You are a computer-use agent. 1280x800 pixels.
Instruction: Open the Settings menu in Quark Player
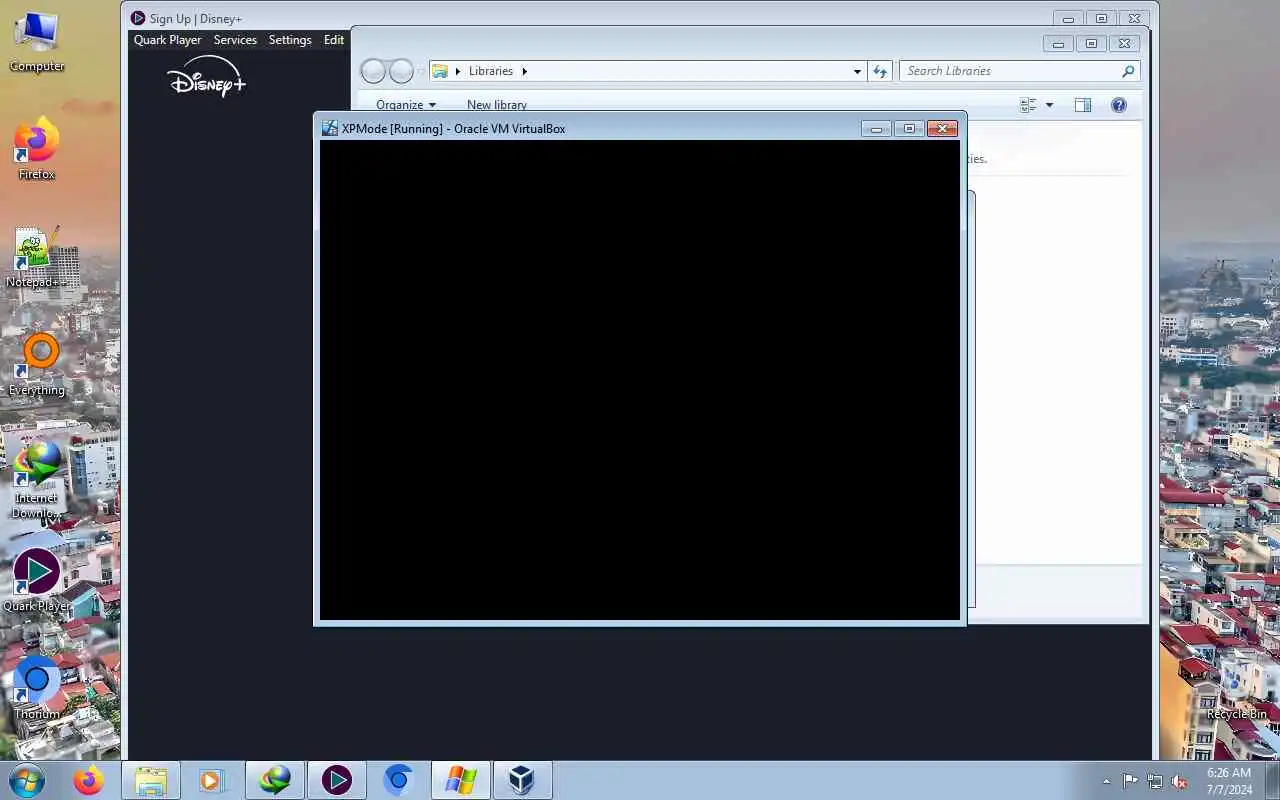[290, 40]
